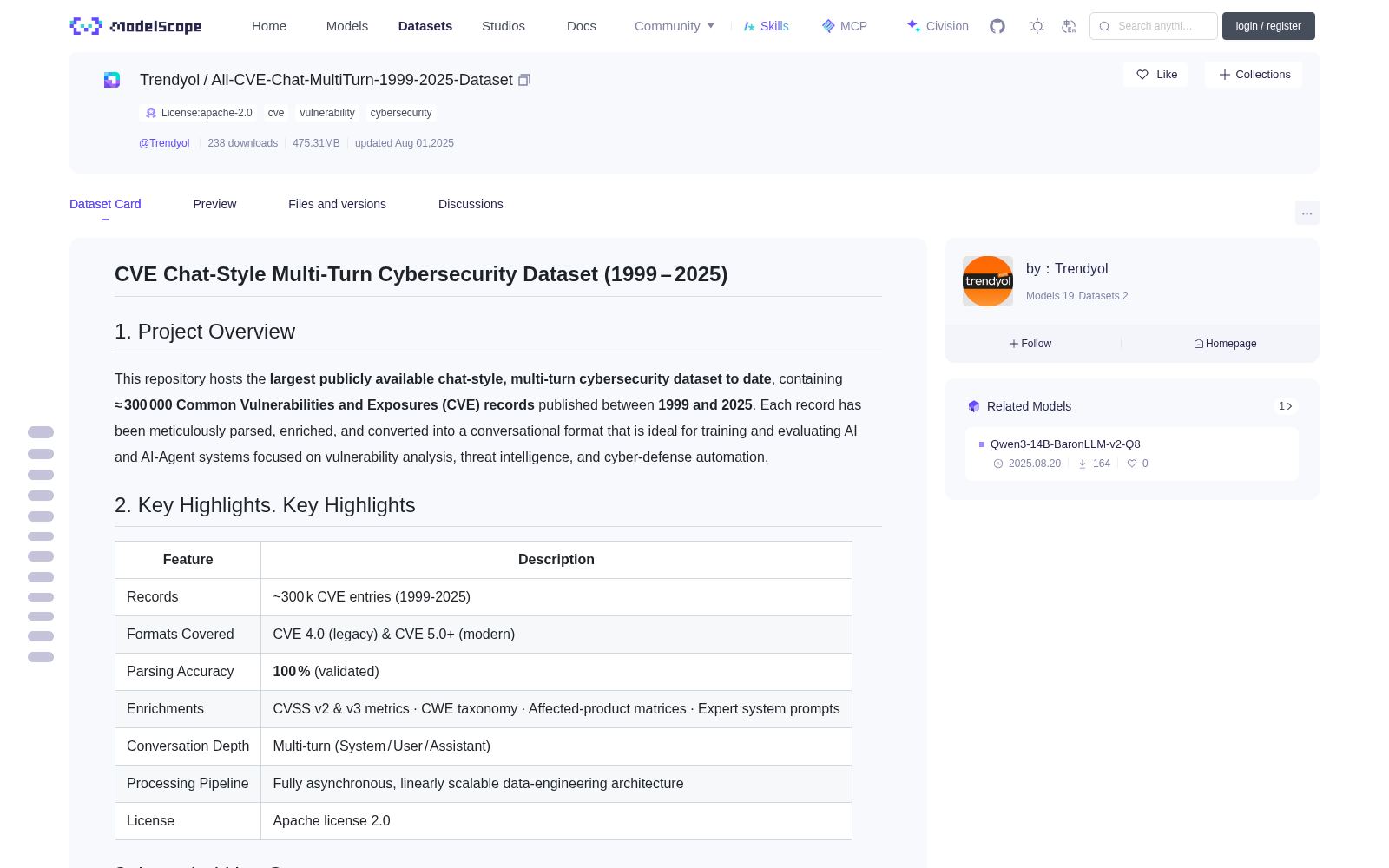1389x868 pixels.
Task: Open the Qwen3-14B-BaronLLM-v2-Q8 model link
Action: (x=1065, y=444)
